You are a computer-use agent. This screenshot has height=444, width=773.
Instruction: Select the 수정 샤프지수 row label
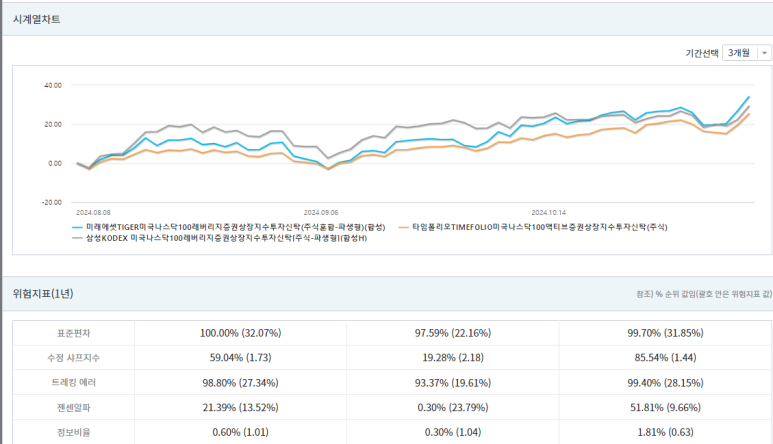(x=73, y=358)
